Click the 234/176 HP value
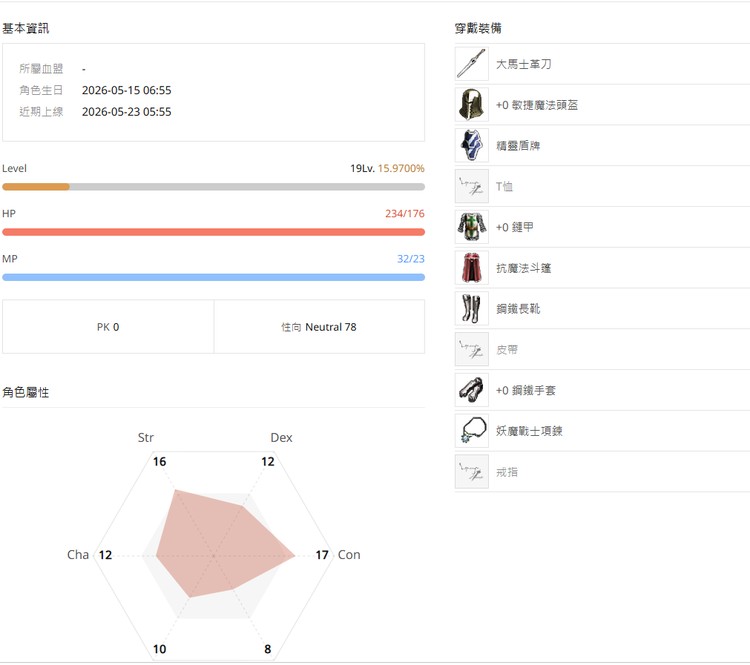750x665 pixels. (x=405, y=214)
